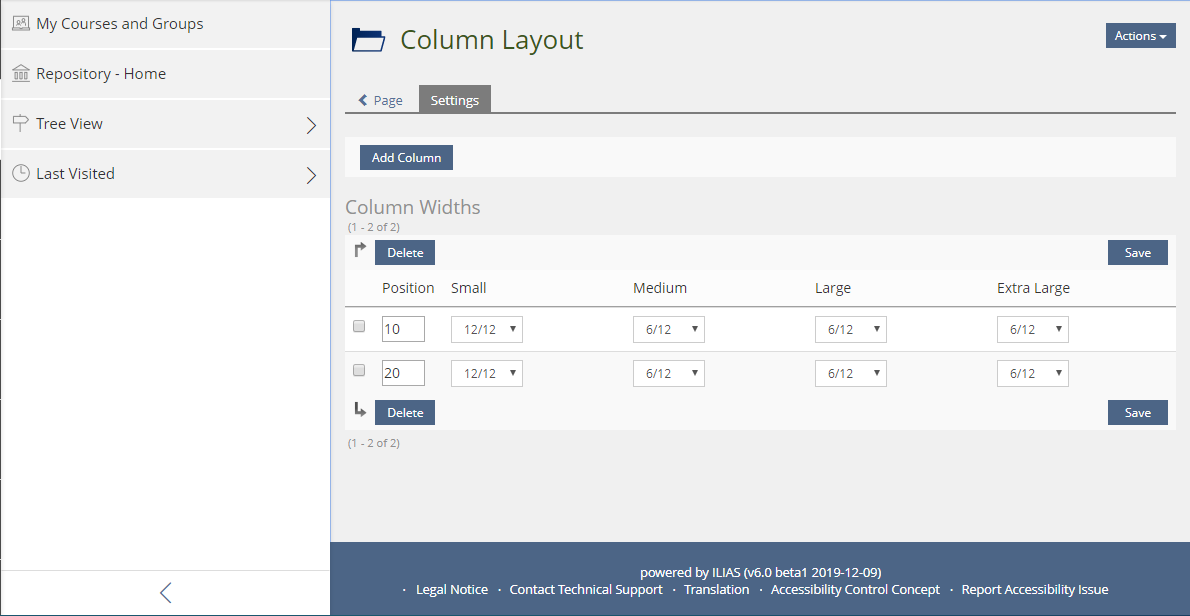
Task: Click the Last Visited clock icon
Action: (x=21, y=173)
